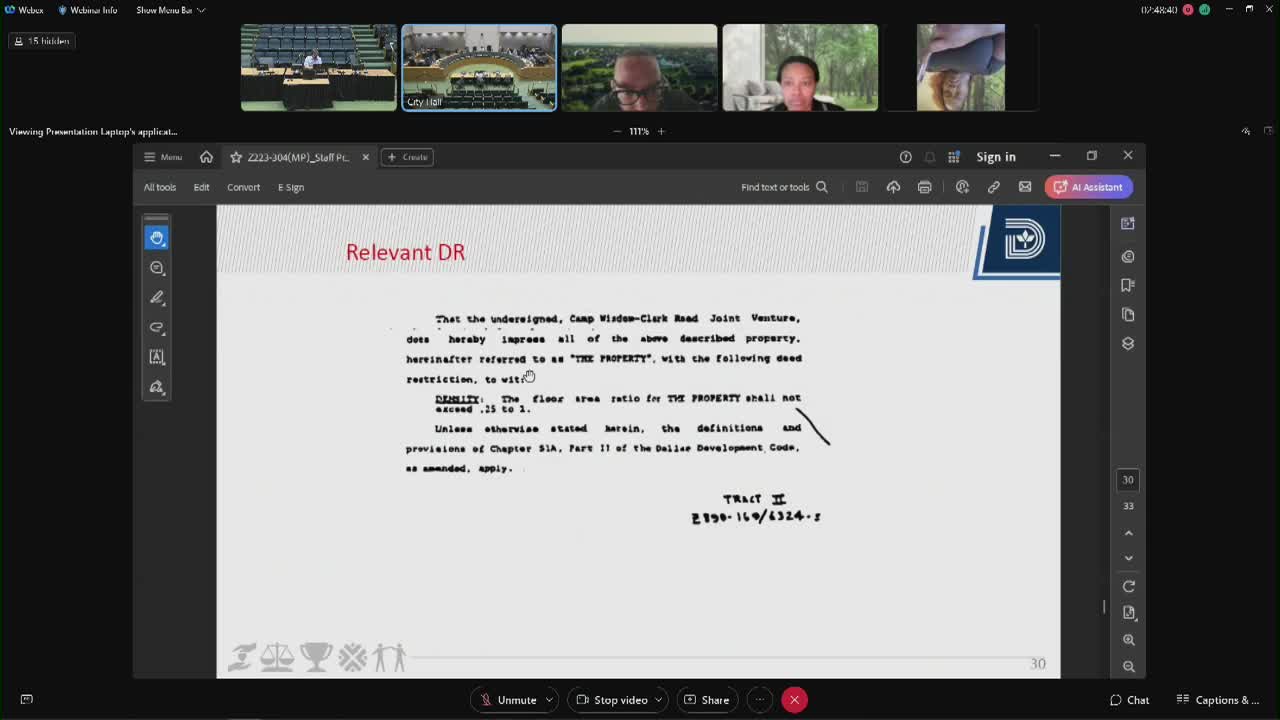
Task: Open the Show Menu Bar dropdown
Action: (171, 10)
